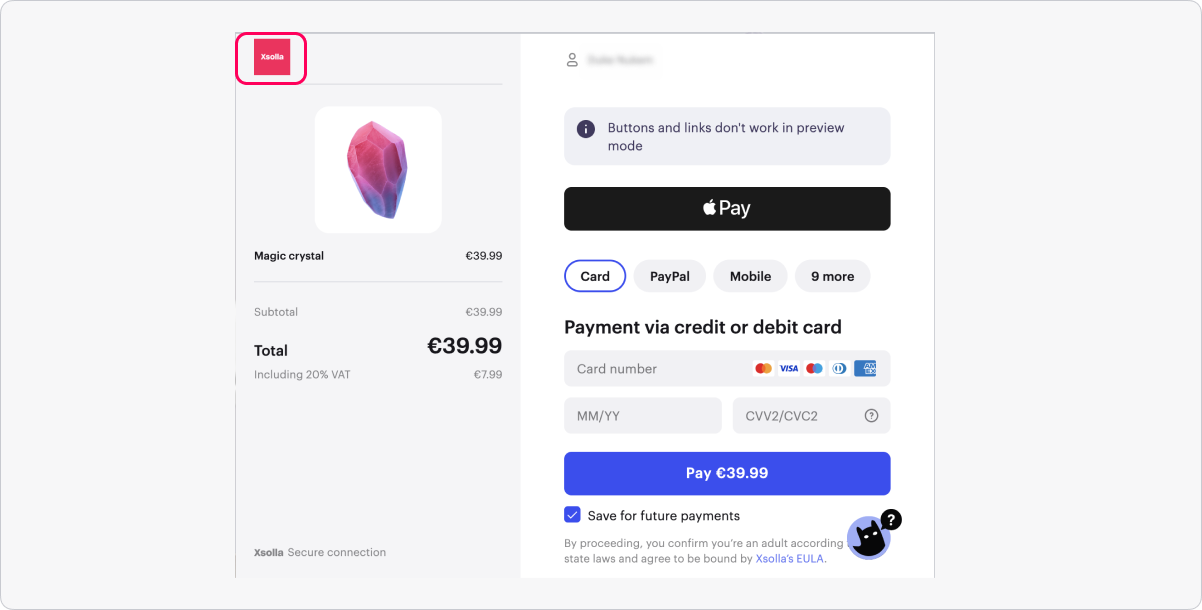Toggle Save for future payments checkbox
Screen dimensions: 1202x610
[x=573, y=515]
